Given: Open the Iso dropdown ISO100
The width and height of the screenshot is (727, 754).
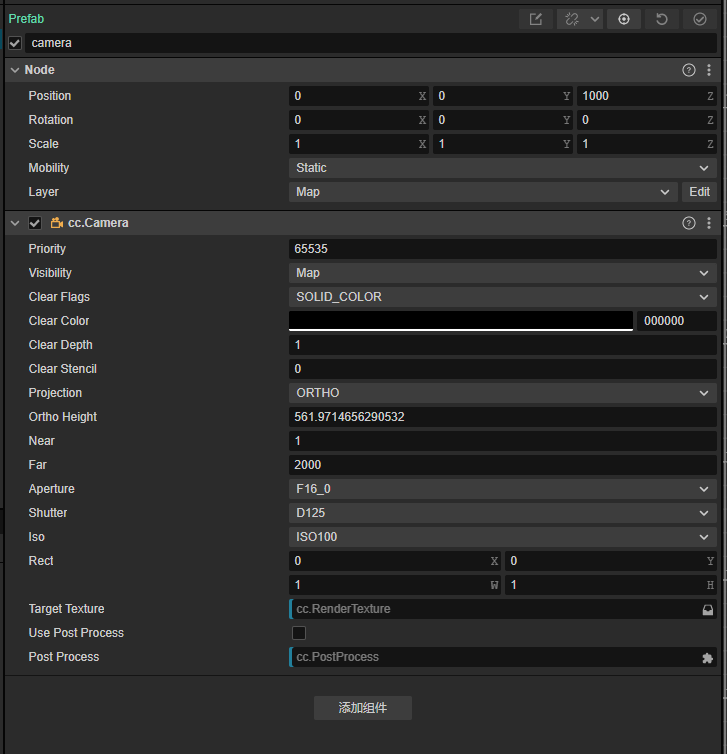Looking at the screenshot, I should [502, 537].
